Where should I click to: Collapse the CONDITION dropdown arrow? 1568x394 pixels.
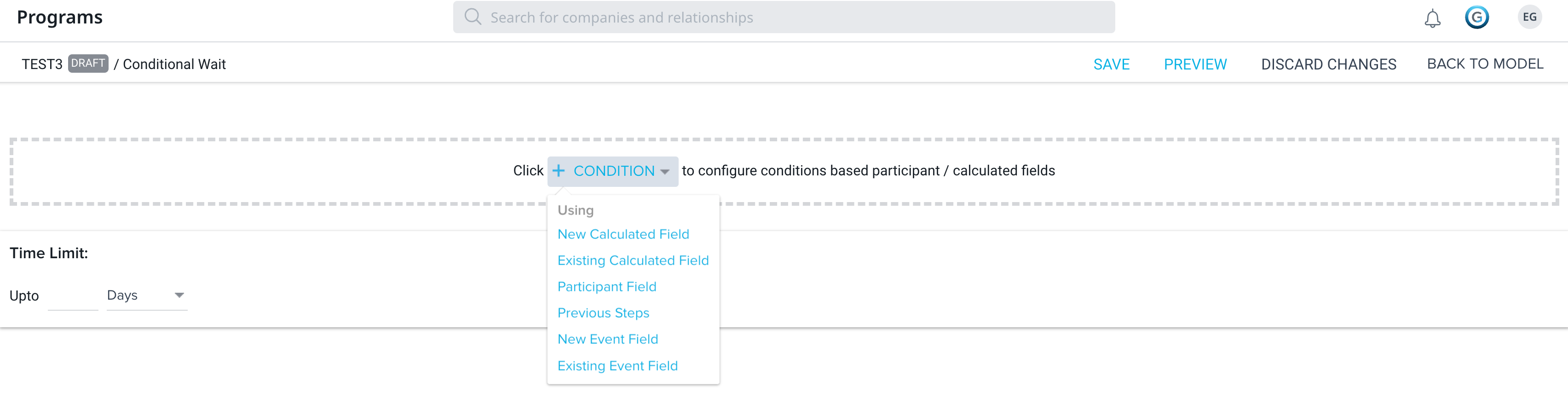pyautogui.click(x=665, y=172)
